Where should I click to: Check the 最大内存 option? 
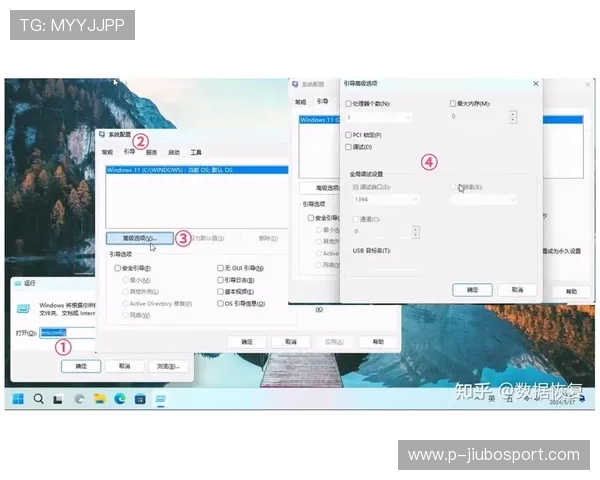454,104
